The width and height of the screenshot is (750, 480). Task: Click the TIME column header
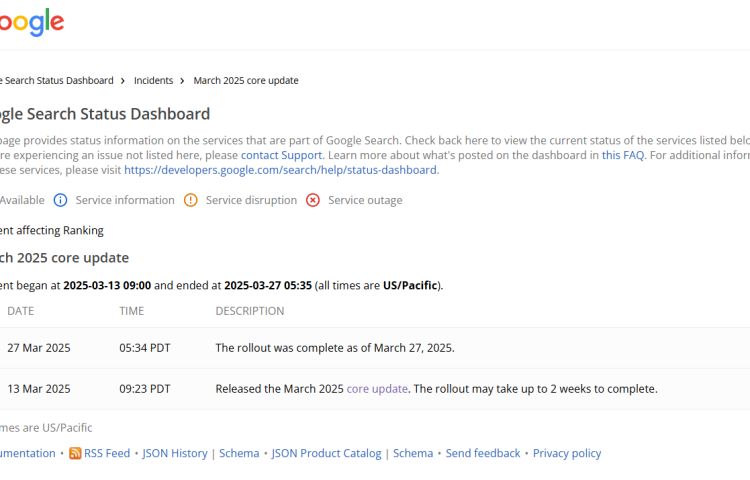click(132, 311)
